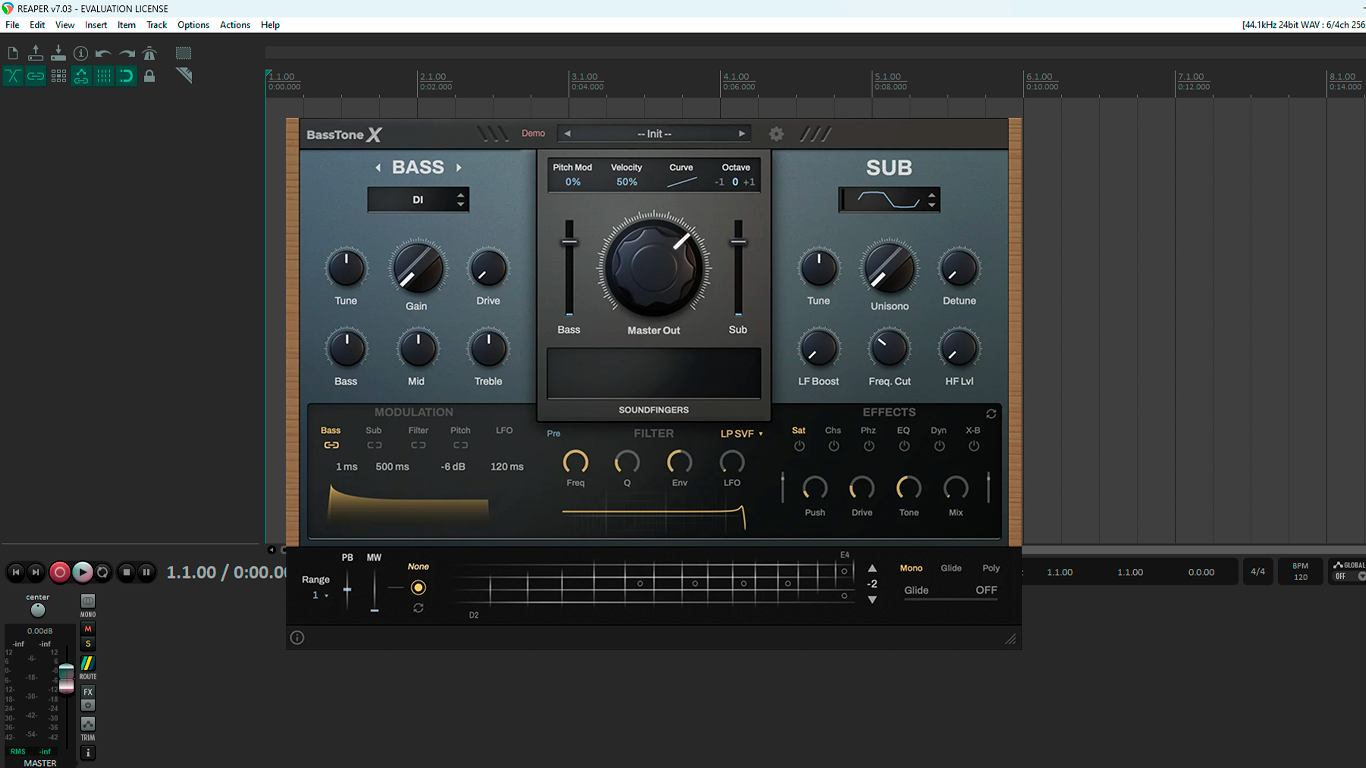The width and height of the screenshot is (1366, 768).
Task: Click the slanted bars icon right of gear
Action: tap(815, 134)
